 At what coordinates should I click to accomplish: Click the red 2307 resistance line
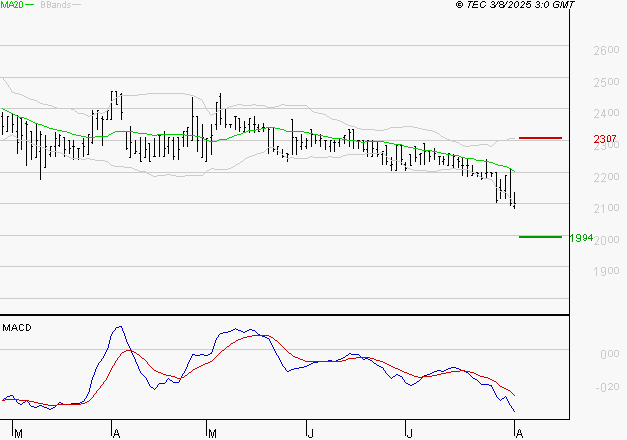click(540, 138)
